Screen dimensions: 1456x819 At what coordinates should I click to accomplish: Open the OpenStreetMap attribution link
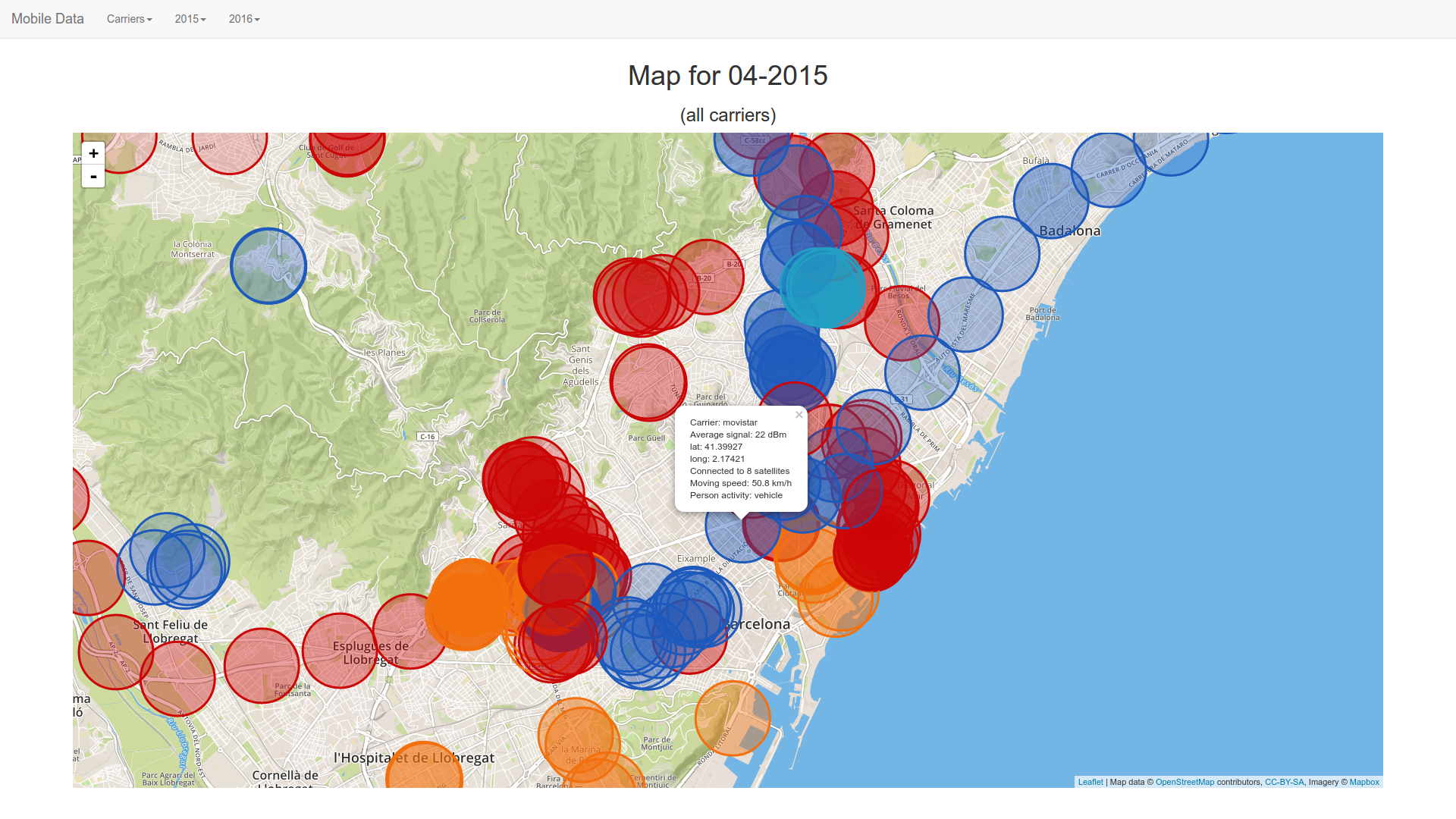1185,782
